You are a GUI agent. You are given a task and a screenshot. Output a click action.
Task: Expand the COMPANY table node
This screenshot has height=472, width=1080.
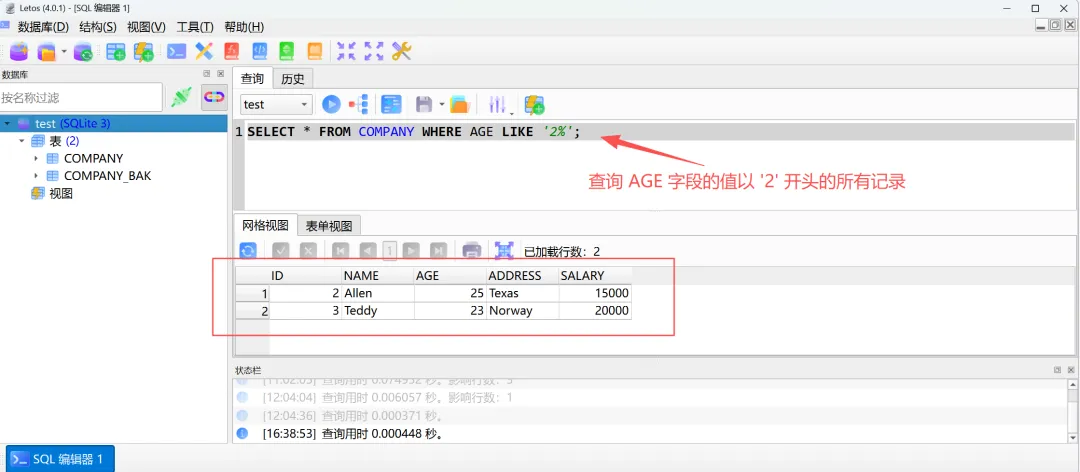[36, 158]
